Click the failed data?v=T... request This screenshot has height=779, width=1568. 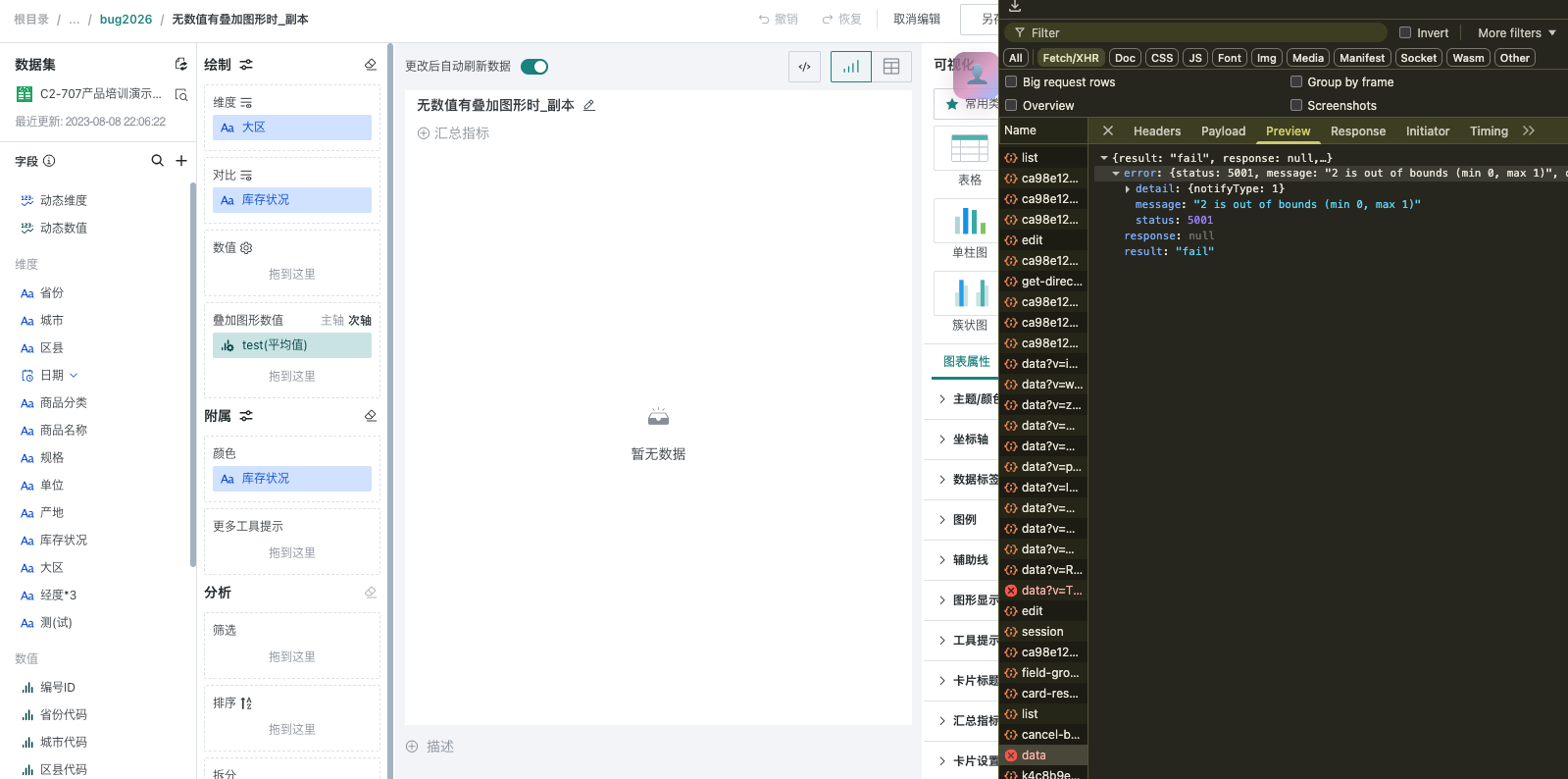click(1043, 591)
